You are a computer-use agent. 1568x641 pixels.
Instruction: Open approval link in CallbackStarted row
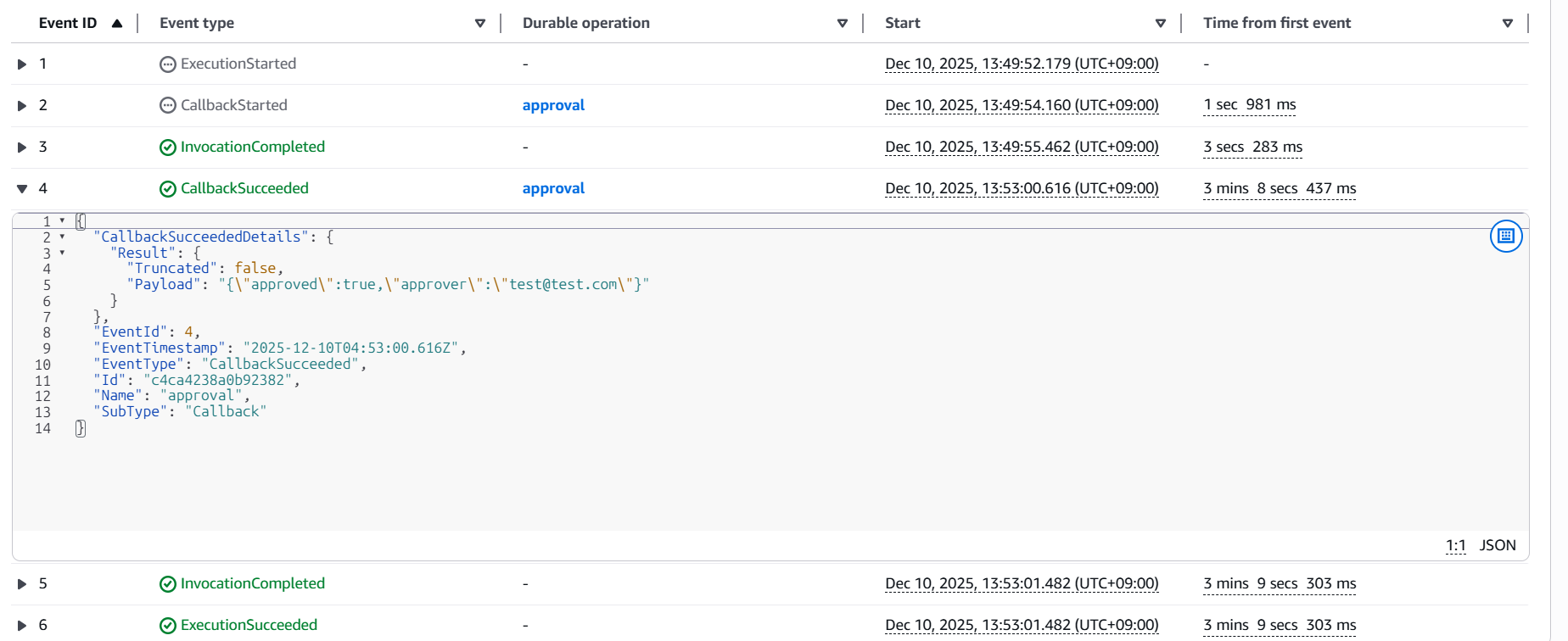(553, 105)
